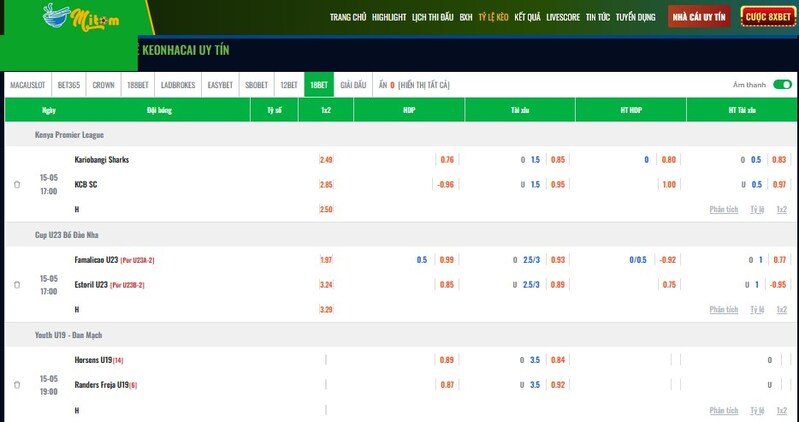The image size is (799, 422).
Task: Open BXH menu item
Action: pyautogui.click(x=466, y=17)
